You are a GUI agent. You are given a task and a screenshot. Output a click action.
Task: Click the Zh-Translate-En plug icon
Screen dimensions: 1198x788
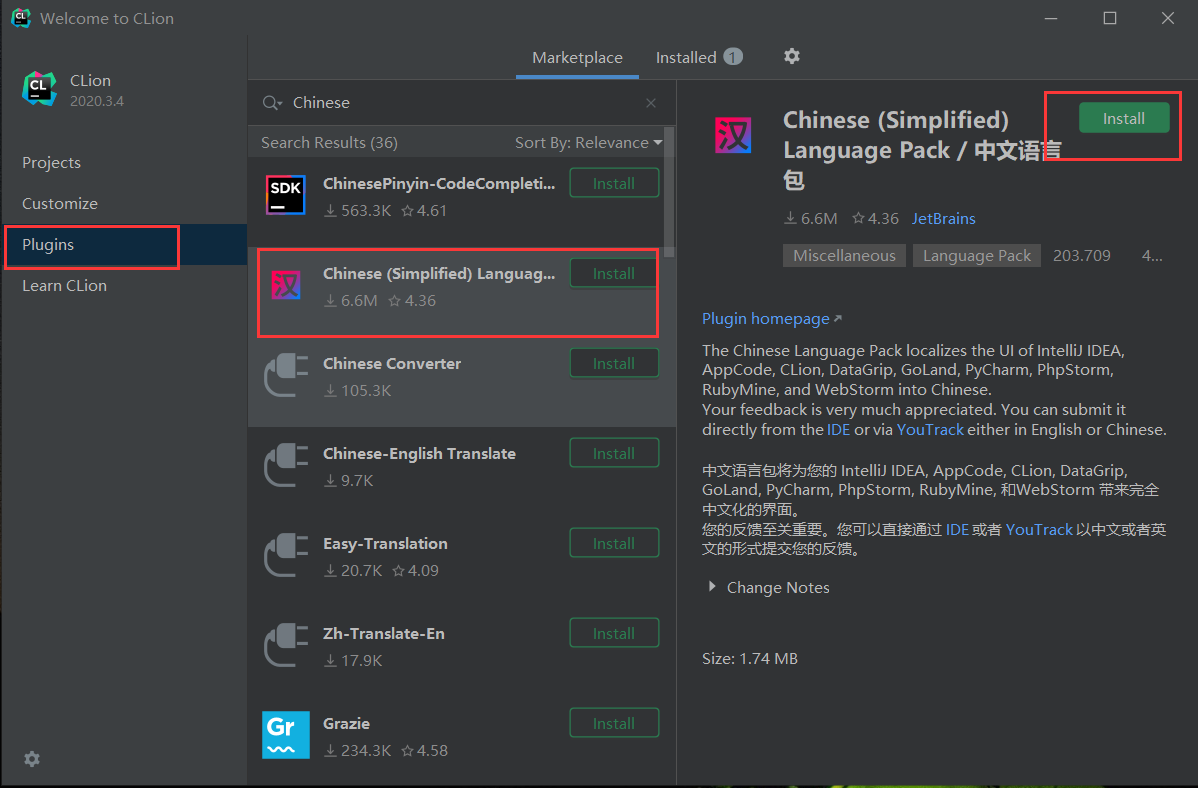click(x=286, y=644)
